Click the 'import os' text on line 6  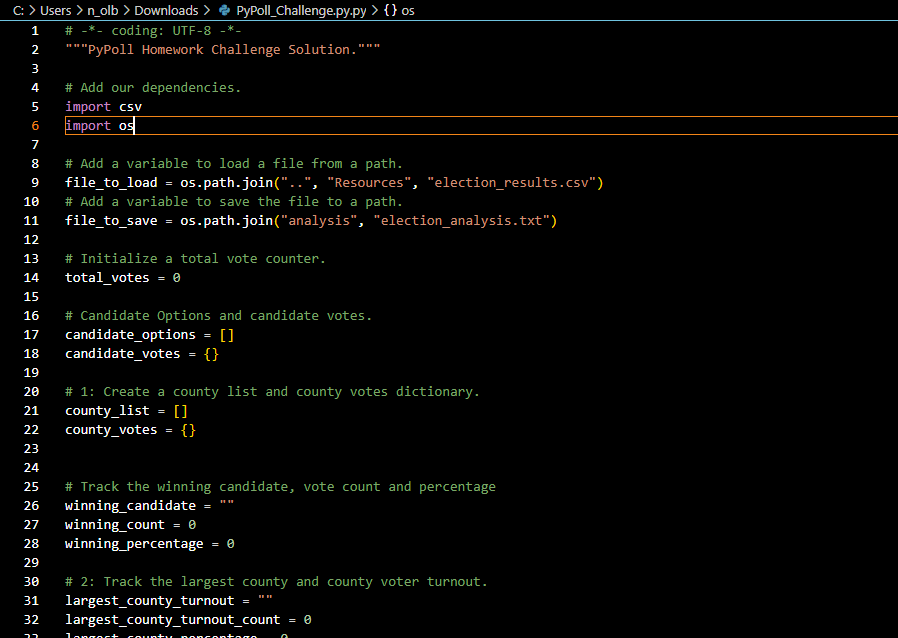pos(100,125)
